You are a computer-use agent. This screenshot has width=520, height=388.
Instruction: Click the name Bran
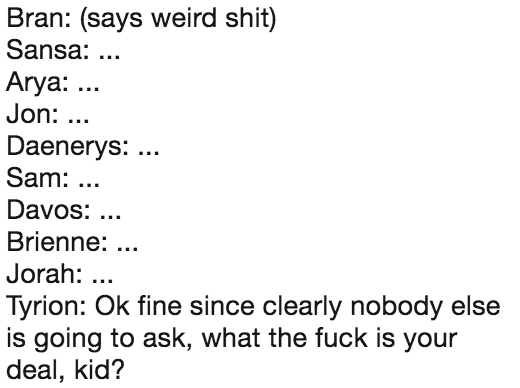coord(35,18)
